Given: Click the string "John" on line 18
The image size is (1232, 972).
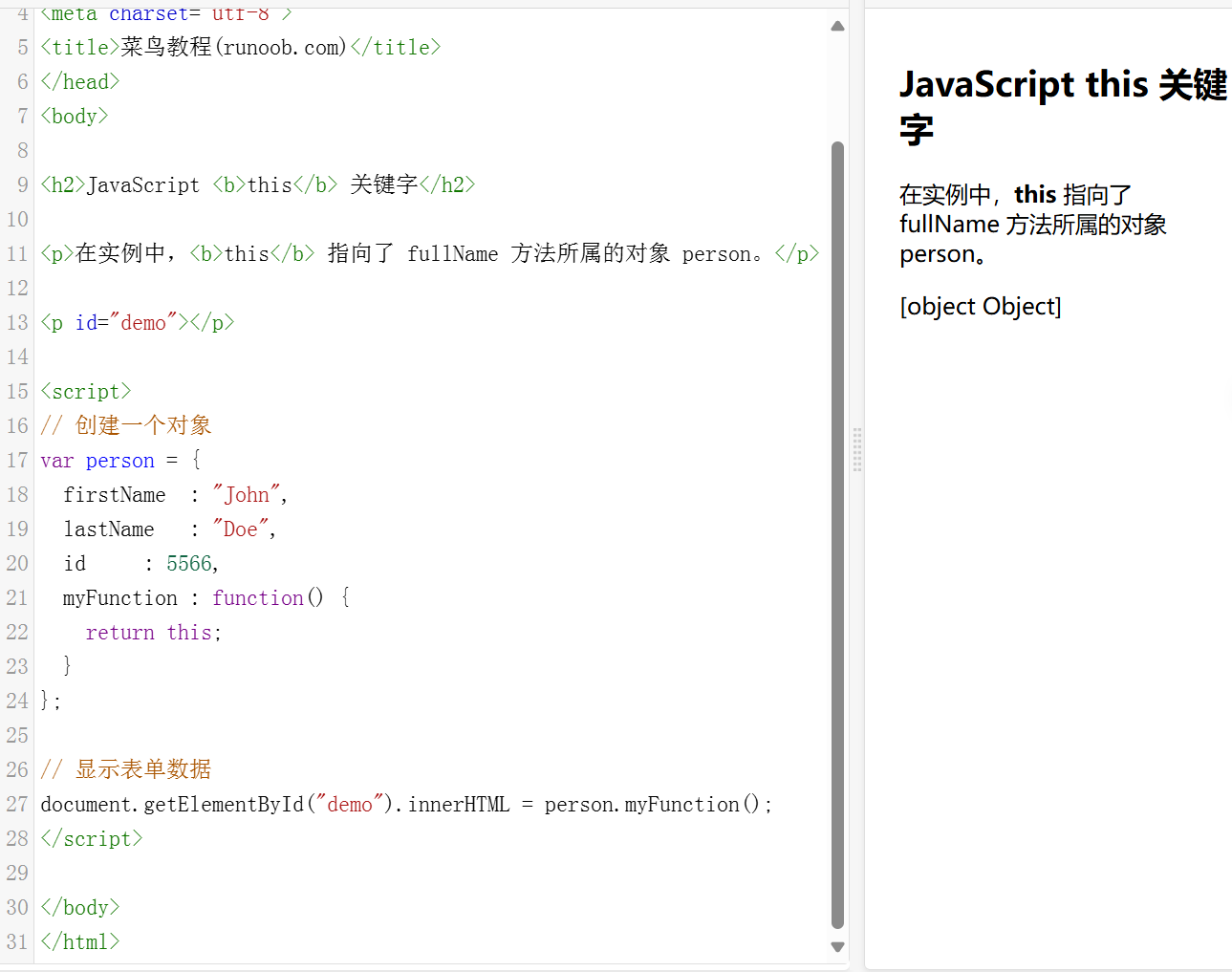Looking at the screenshot, I should pos(247,495).
